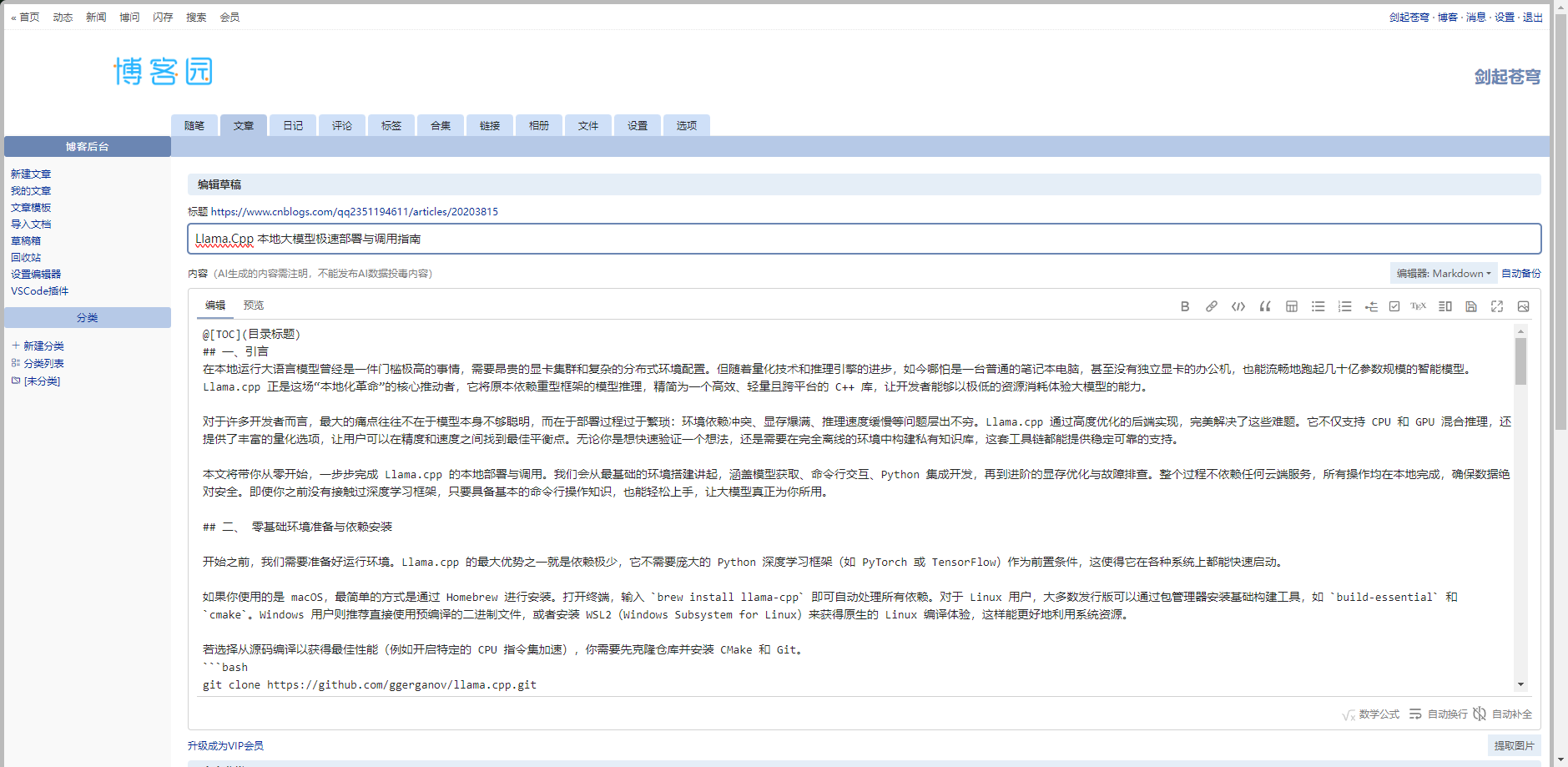Image resolution: width=1568 pixels, height=767 pixels.
Task: Insert an image using the picture icon
Action: coord(1523,306)
